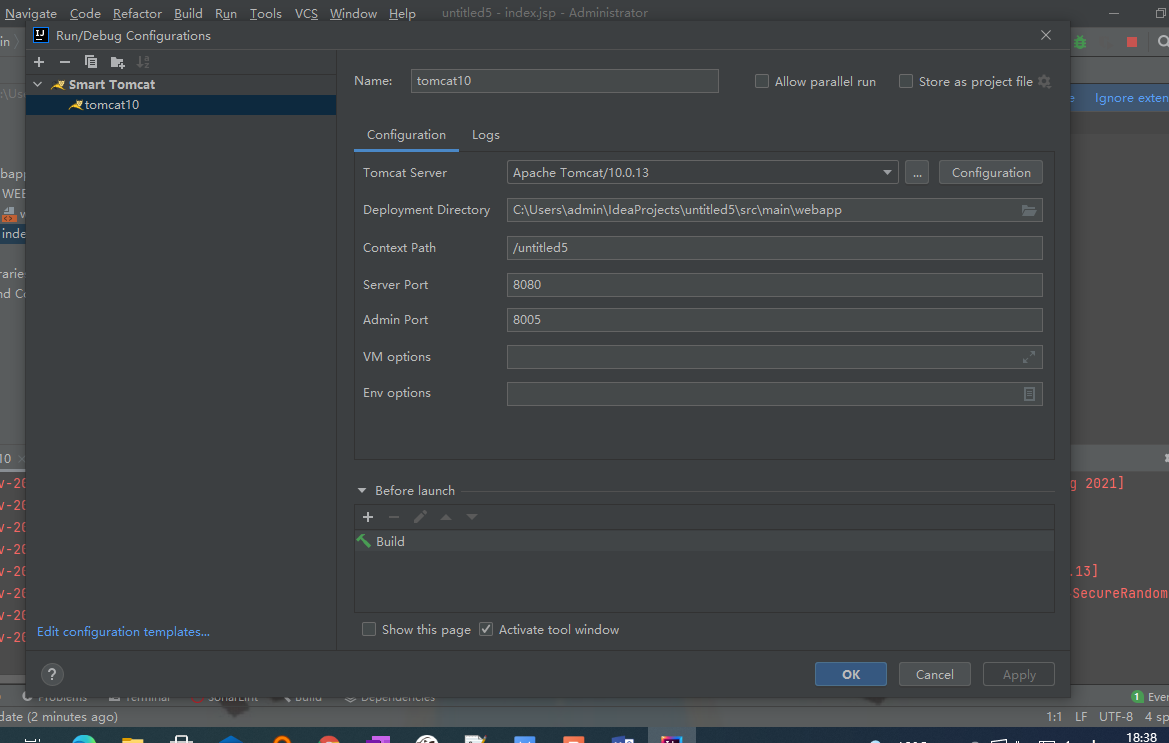Open help for Run/Debug Configurations
Screen dimensions: 1169x743
pos(51,674)
